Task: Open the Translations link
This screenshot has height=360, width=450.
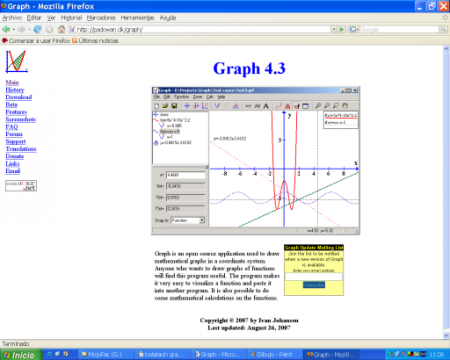Action: point(21,149)
